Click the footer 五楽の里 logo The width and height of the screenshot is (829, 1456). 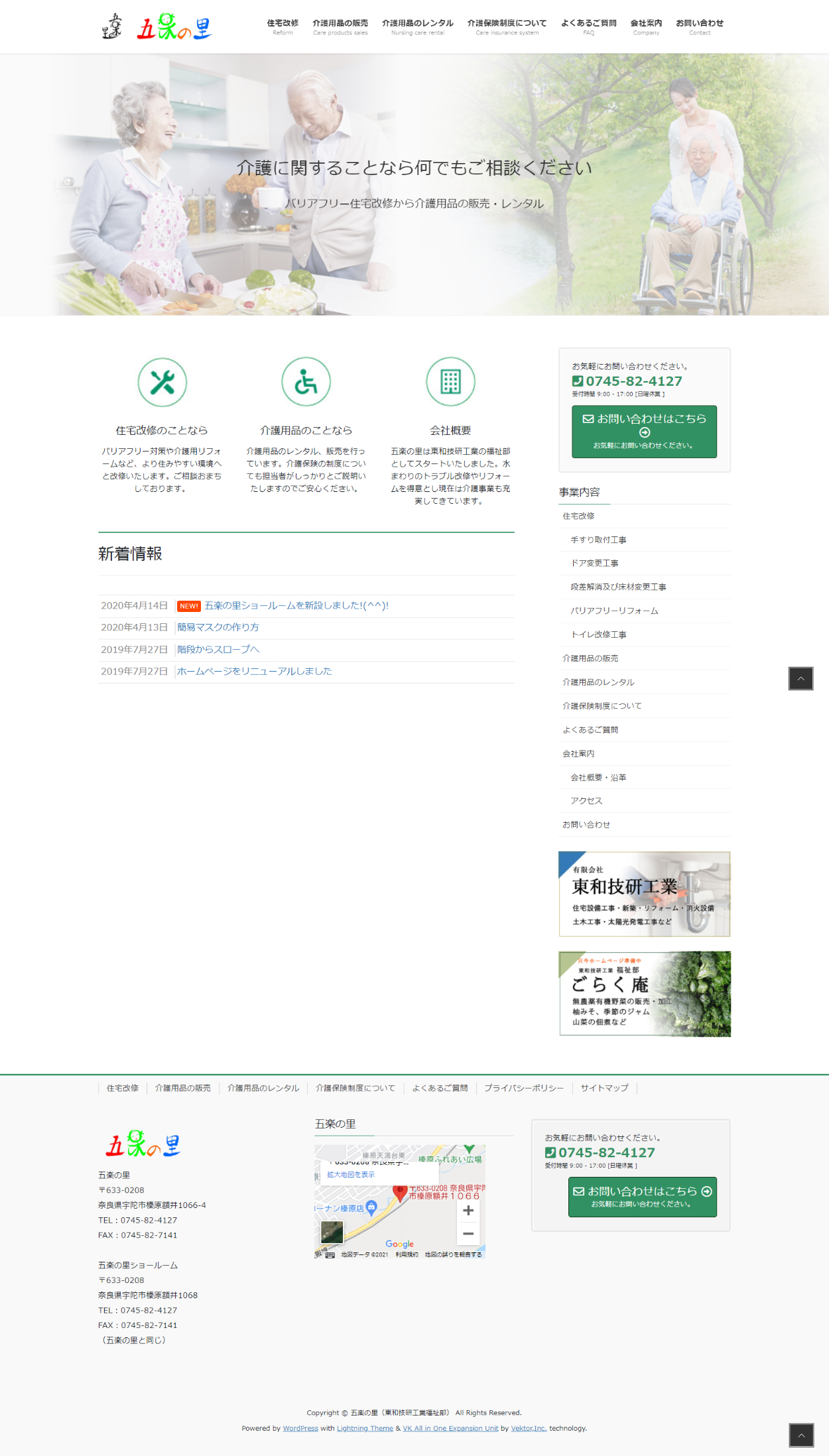tap(143, 1144)
